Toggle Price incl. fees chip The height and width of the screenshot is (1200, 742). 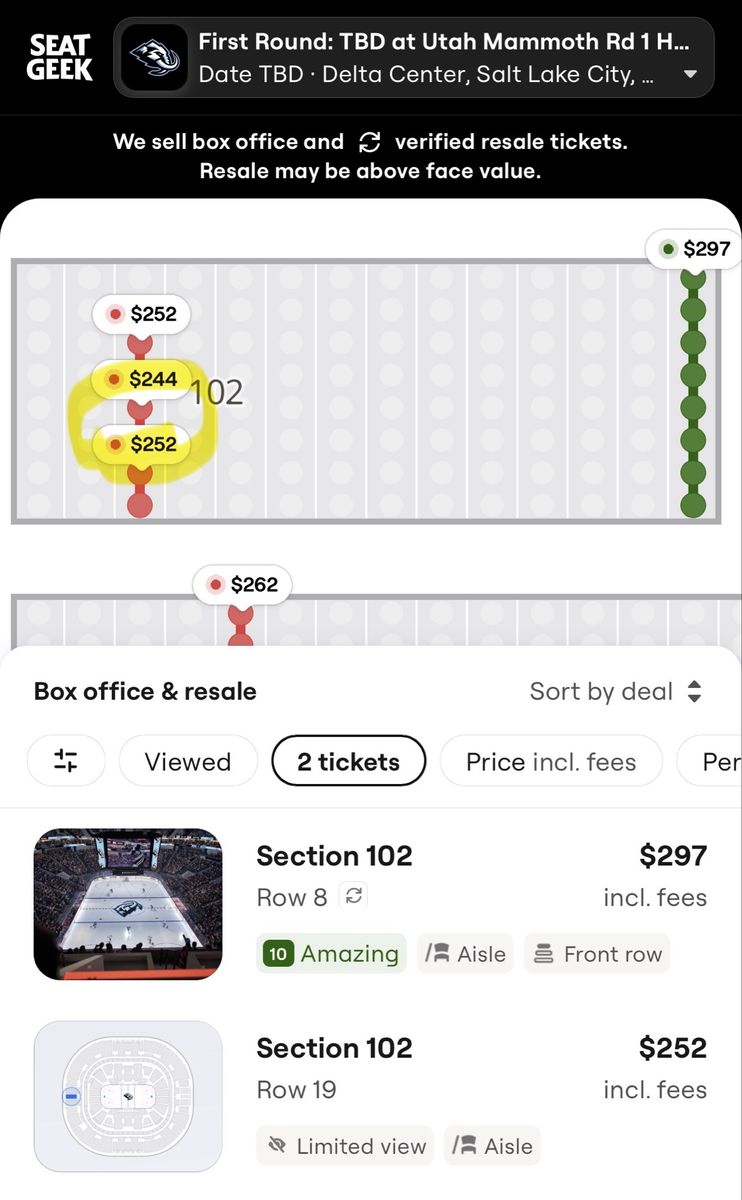tap(551, 762)
